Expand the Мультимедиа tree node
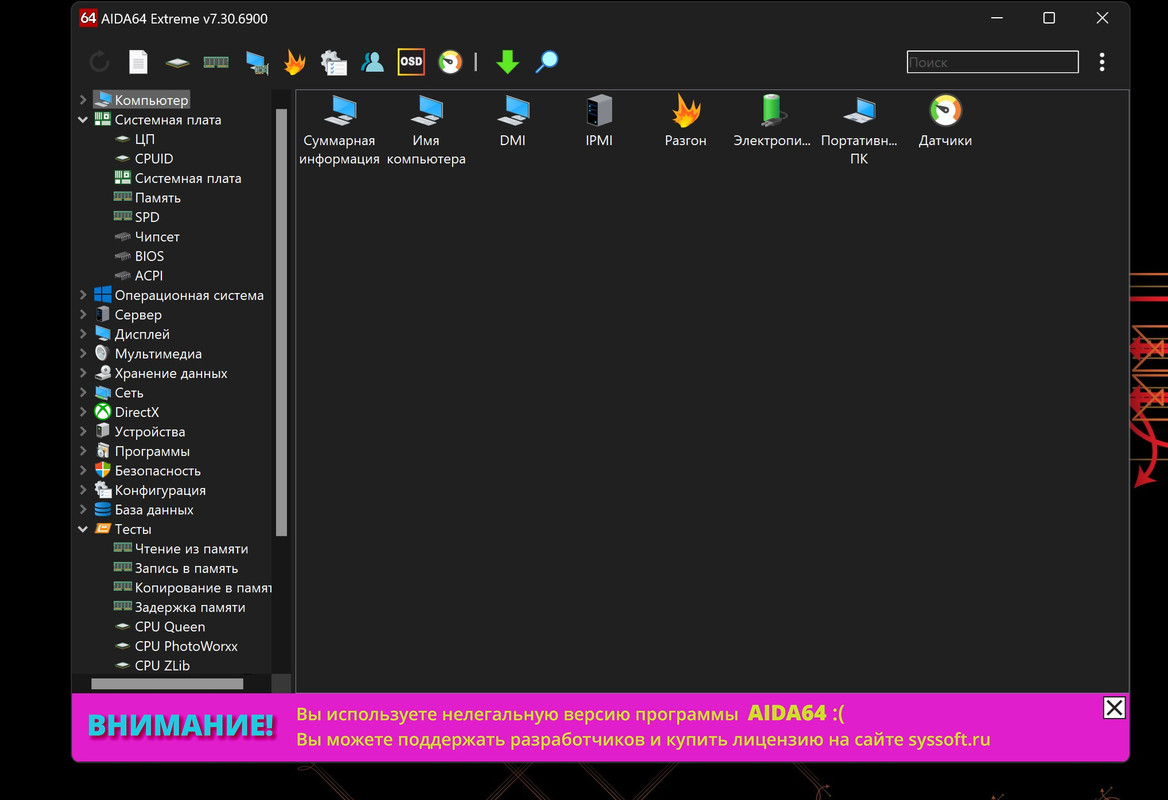Image resolution: width=1168 pixels, height=800 pixels. [x=83, y=353]
